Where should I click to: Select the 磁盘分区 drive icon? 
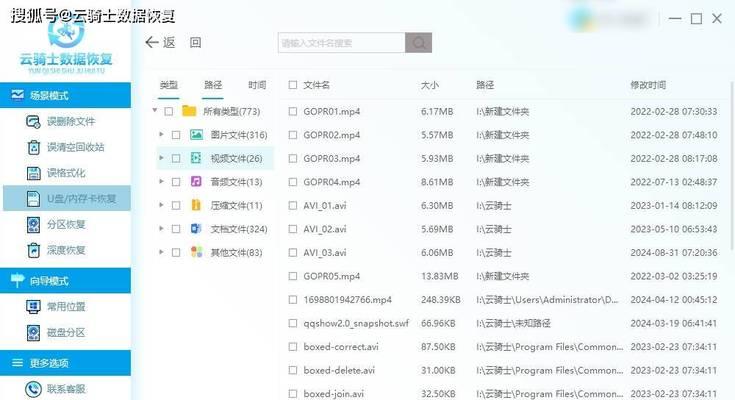coord(33,333)
